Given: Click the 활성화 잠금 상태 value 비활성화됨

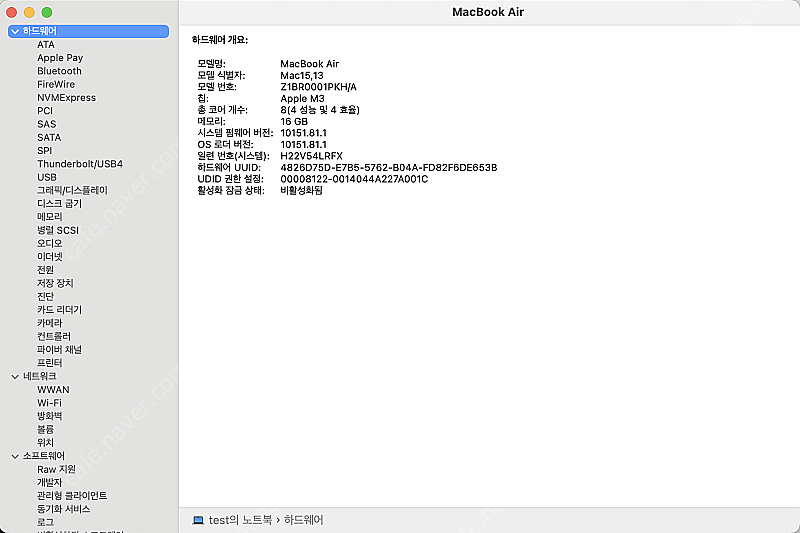Looking at the screenshot, I should pyautogui.click(x=302, y=191).
